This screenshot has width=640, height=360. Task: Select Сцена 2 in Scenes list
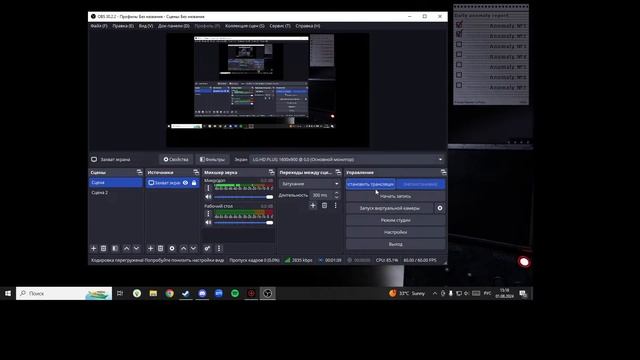point(116,193)
